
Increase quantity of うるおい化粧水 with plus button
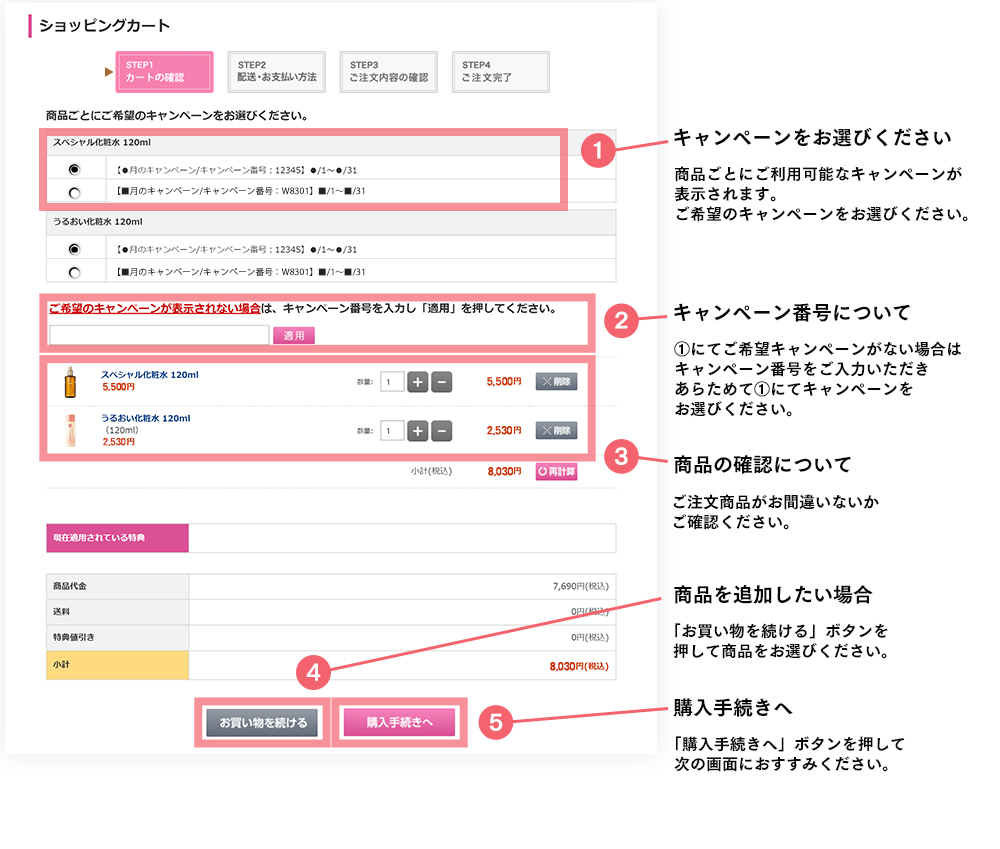(418, 431)
